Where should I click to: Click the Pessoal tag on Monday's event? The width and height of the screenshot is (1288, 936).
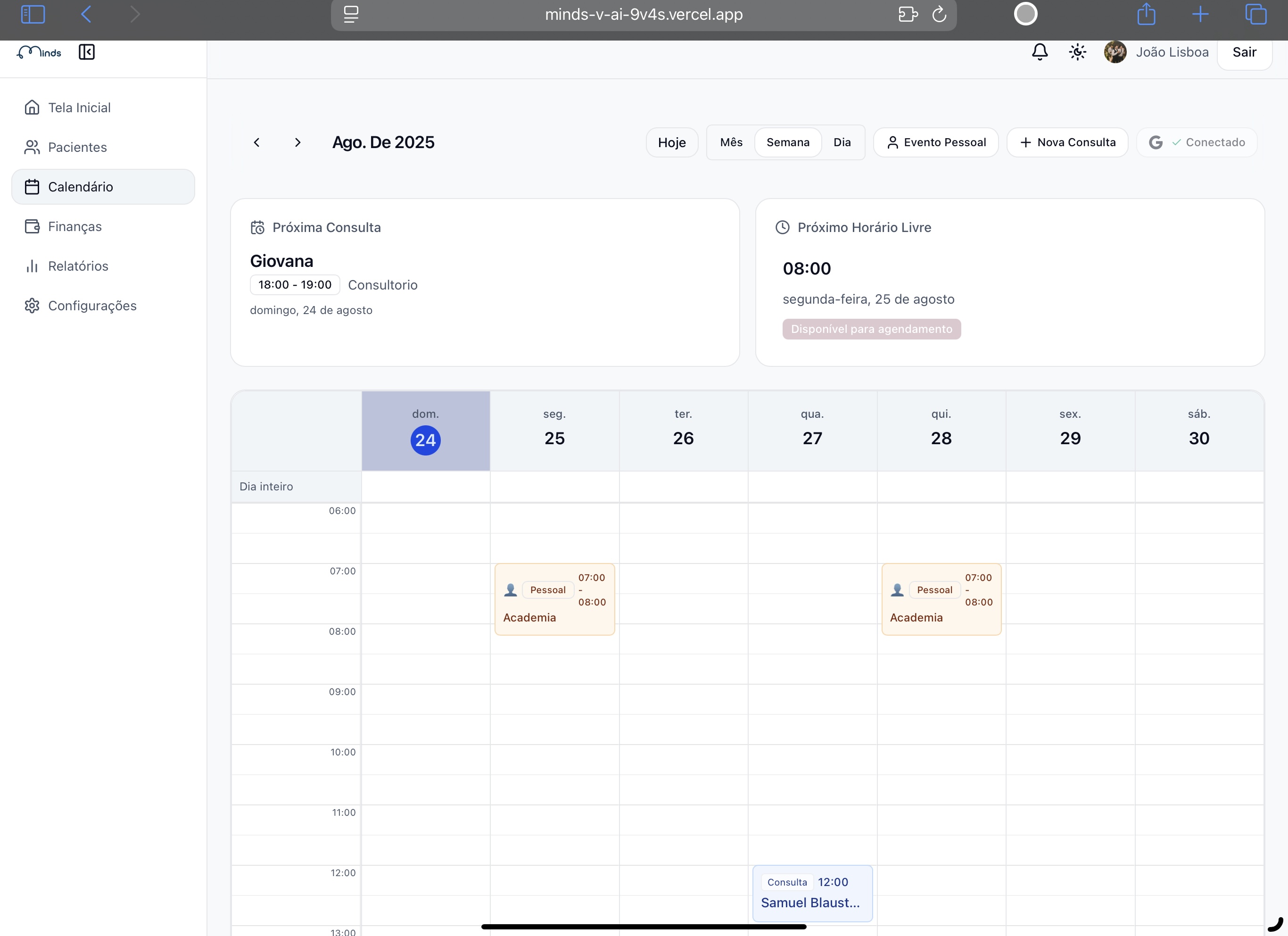(x=547, y=590)
